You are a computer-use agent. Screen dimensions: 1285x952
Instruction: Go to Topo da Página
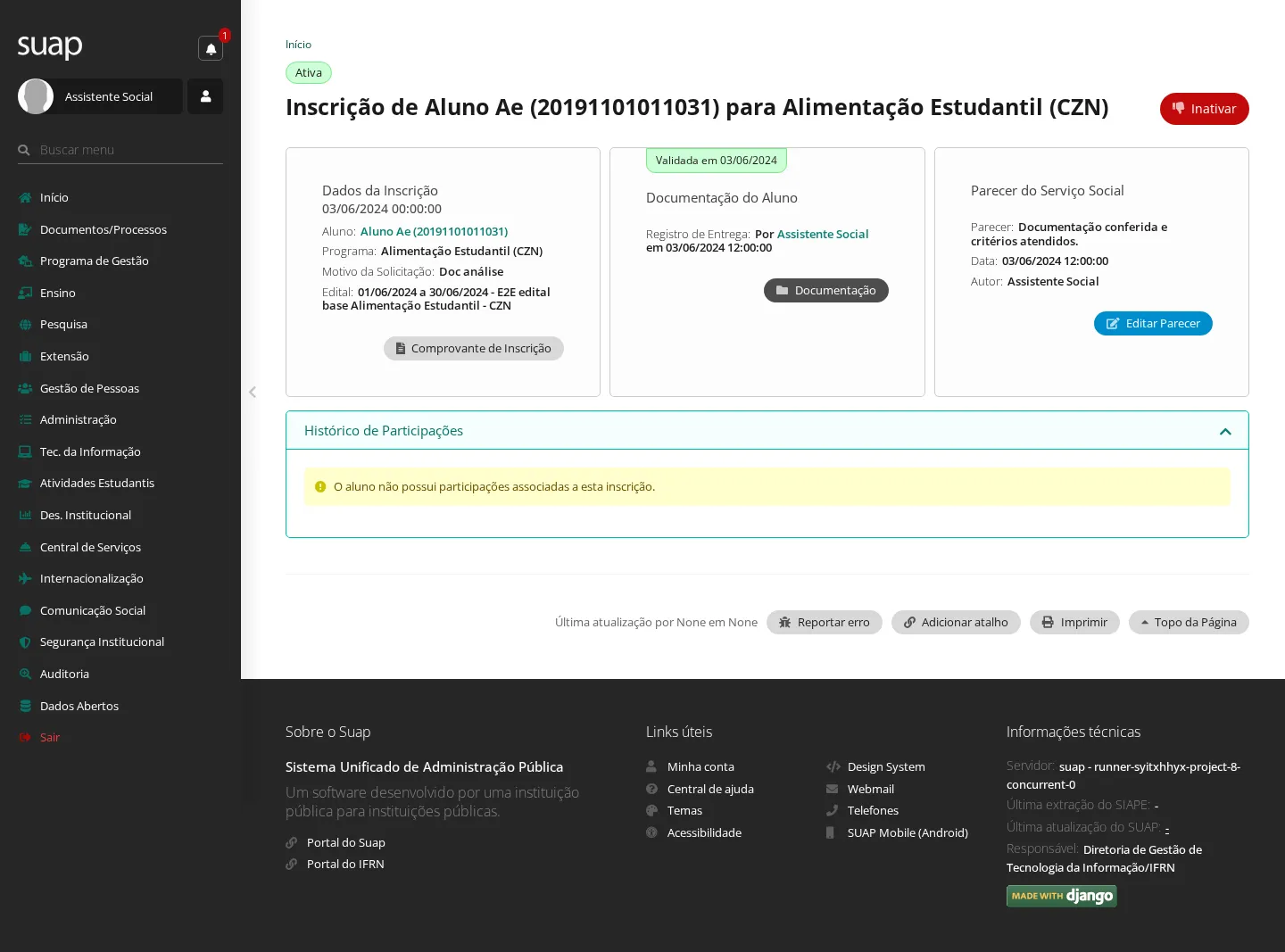1189,622
